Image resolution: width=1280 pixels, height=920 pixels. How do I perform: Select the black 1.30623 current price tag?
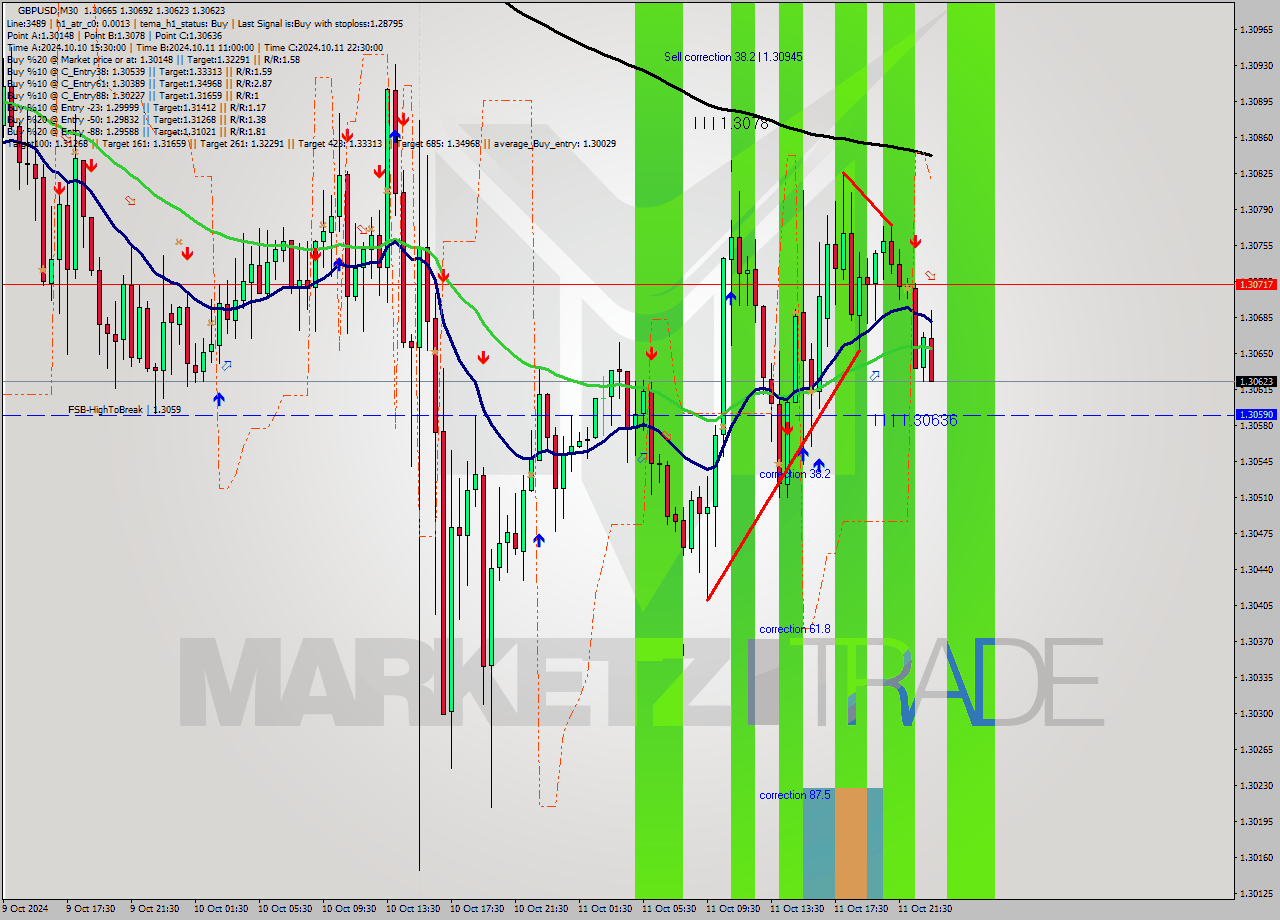point(1255,381)
